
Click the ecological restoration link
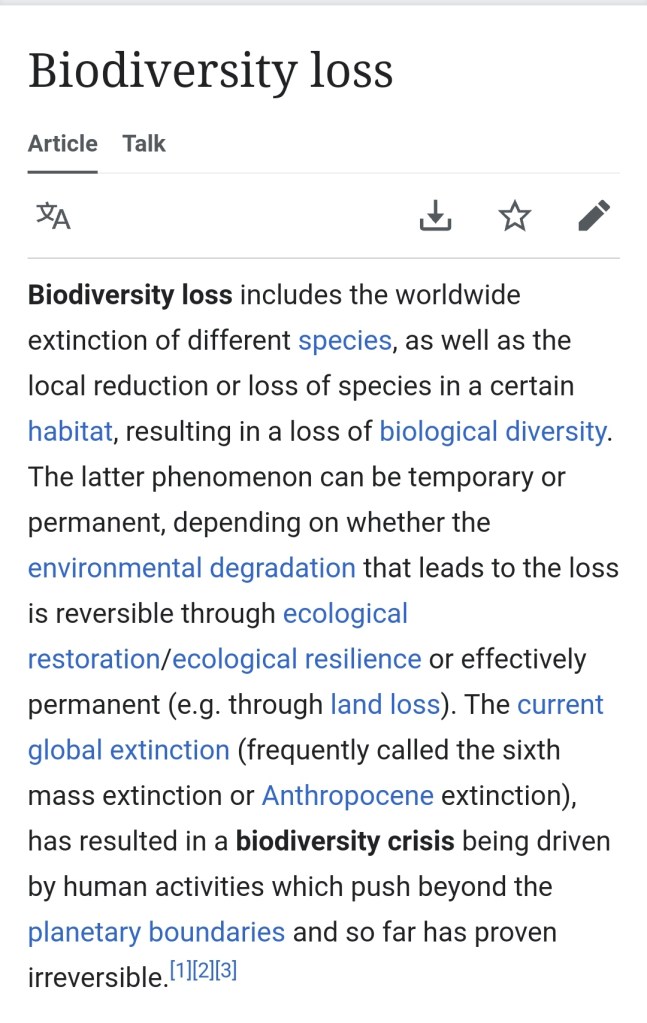point(94,659)
